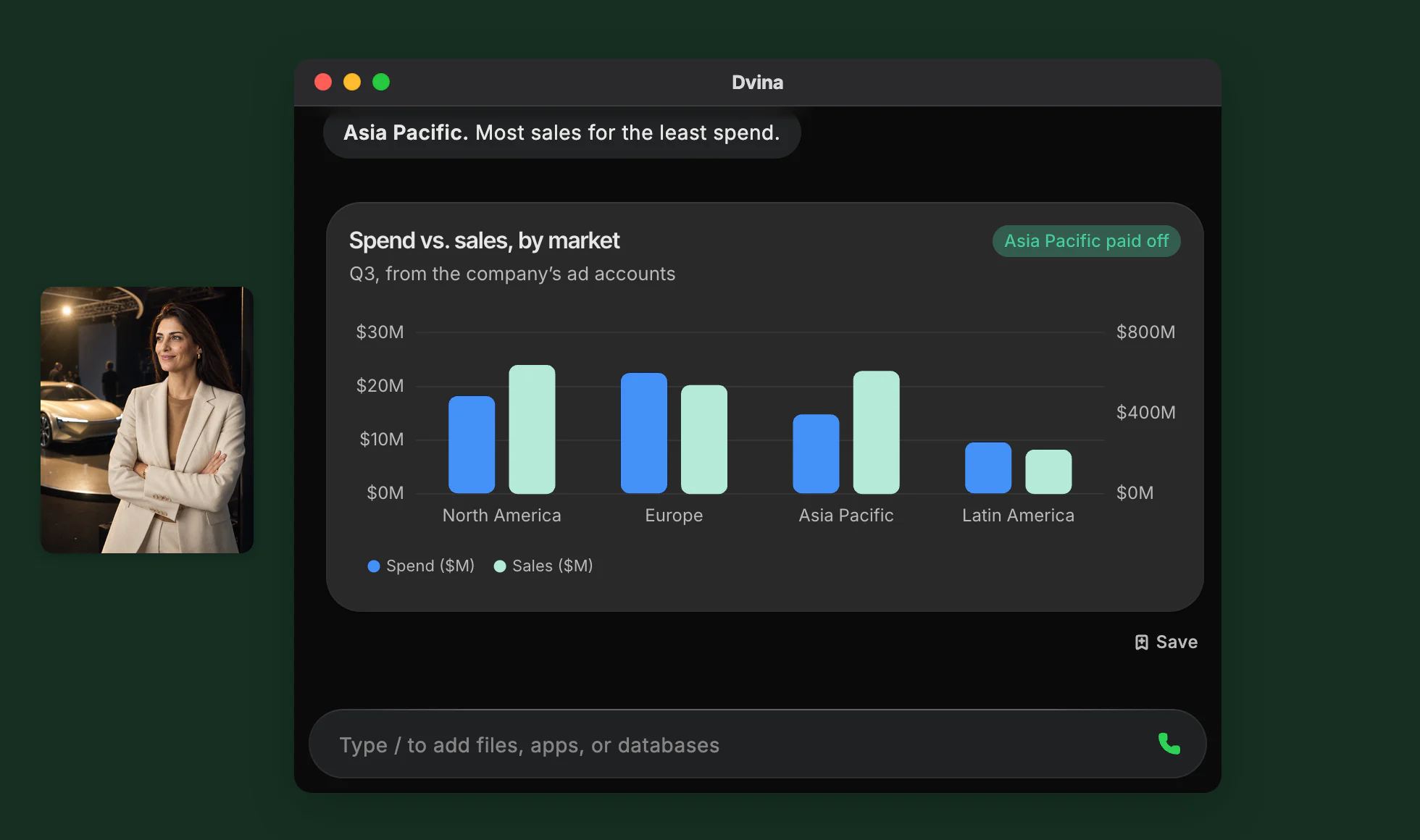Click chart title "Spend vs. sales, by market"
Screen dimensions: 1420x840
point(485,240)
